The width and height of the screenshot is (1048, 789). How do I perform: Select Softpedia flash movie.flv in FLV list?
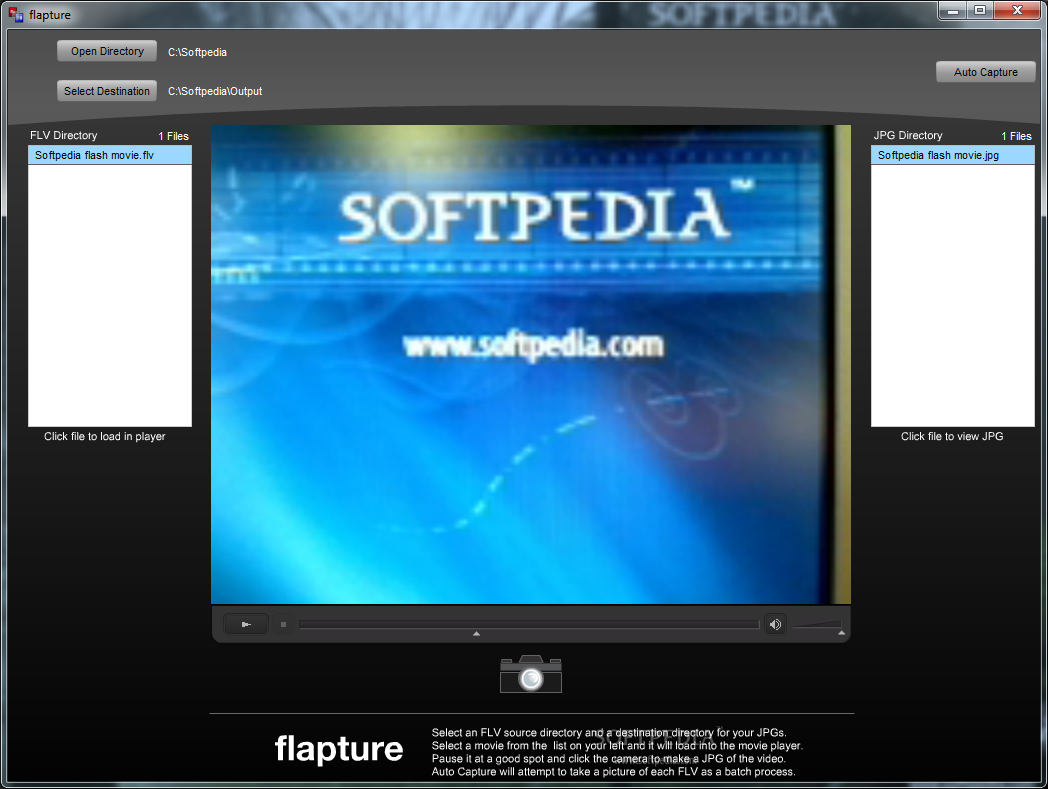110,155
